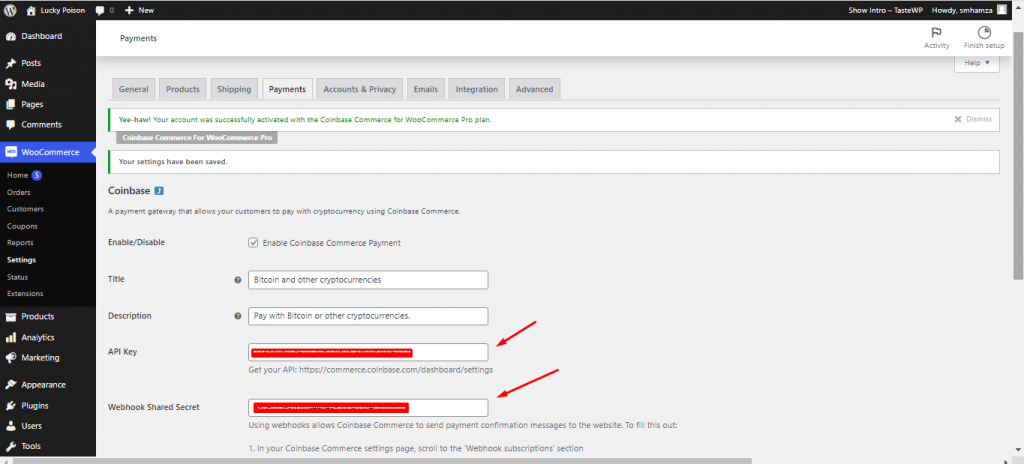This screenshot has width=1024, height=464.
Task: Go to WooCommerce Home submenu
Action: (18, 176)
